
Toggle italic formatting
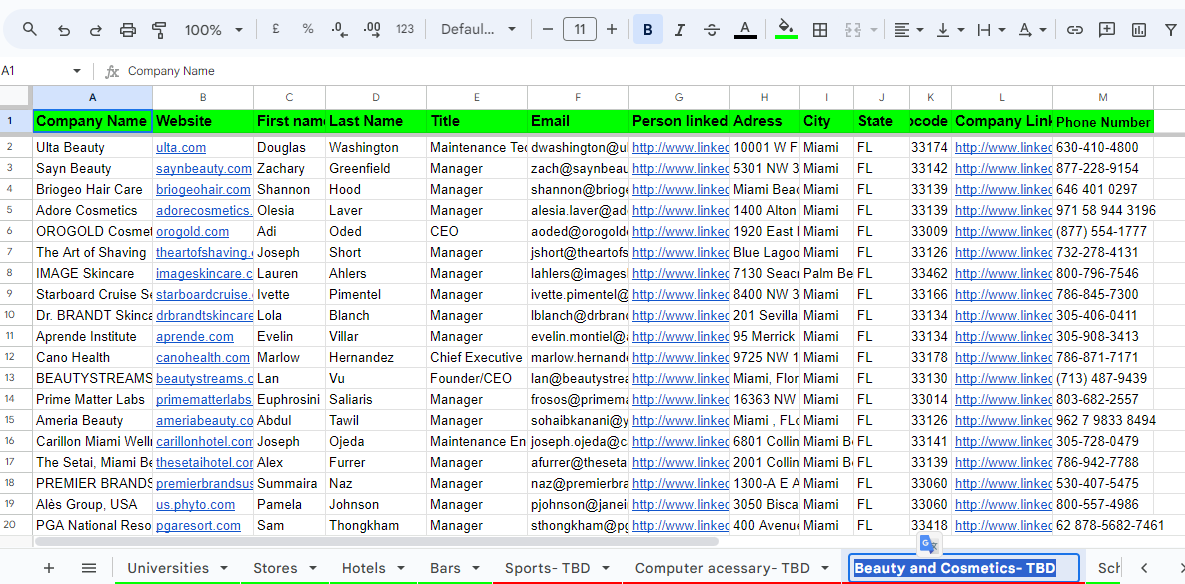pyautogui.click(x=680, y=30)
